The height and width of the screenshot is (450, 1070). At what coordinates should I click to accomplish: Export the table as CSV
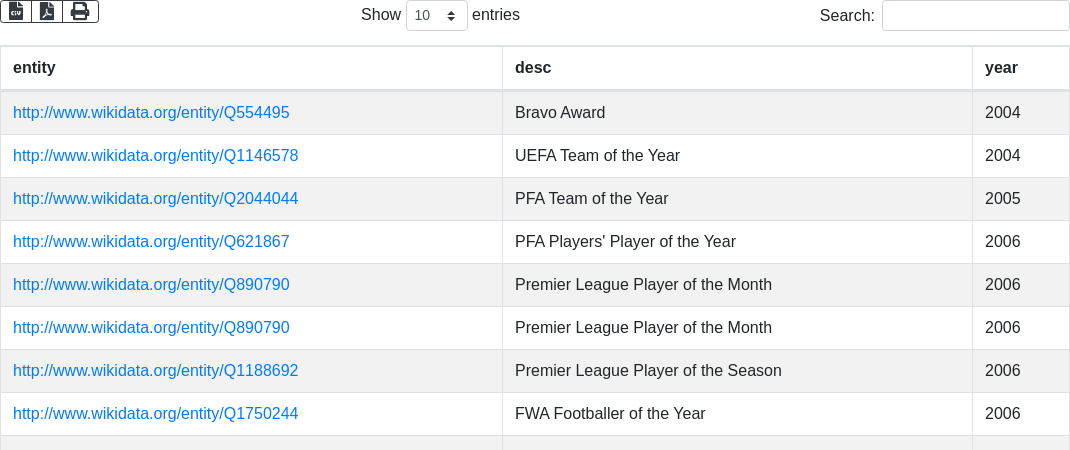click(16, 11)
